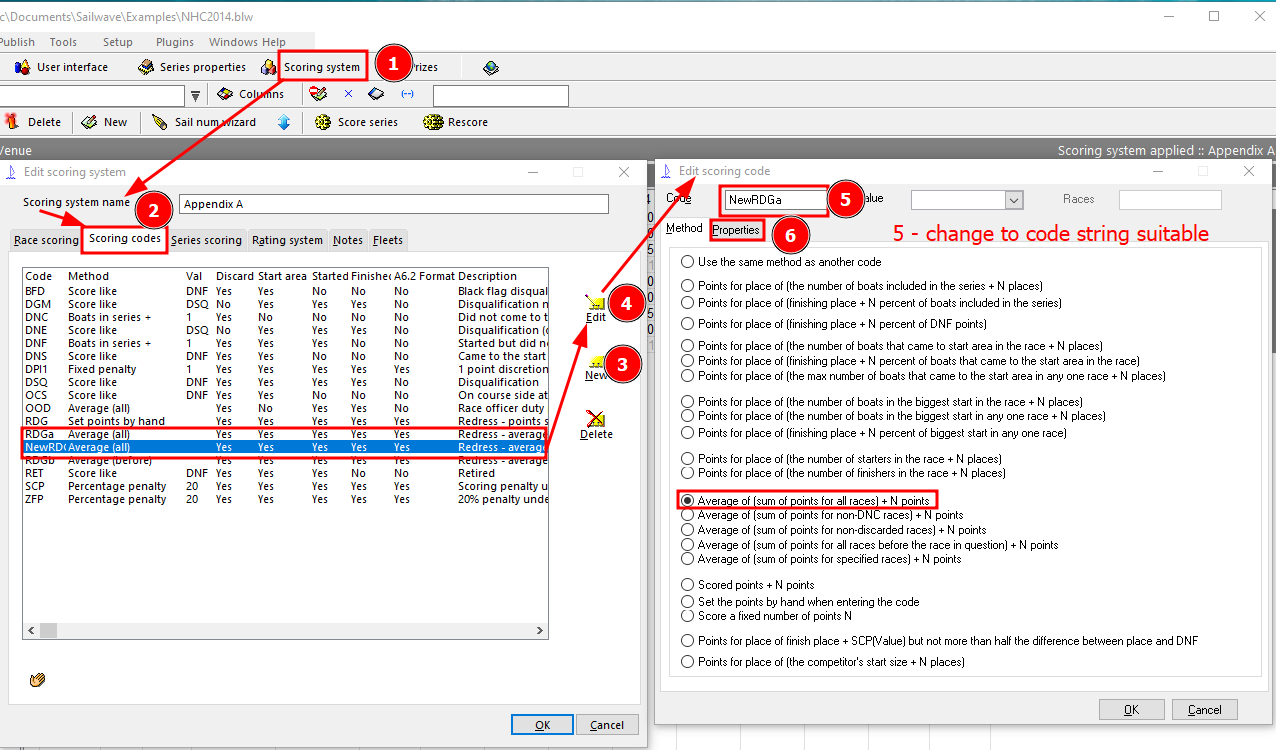Click the globe icon in the toolbar
The image size is (1276, 750).
(490, 67)
